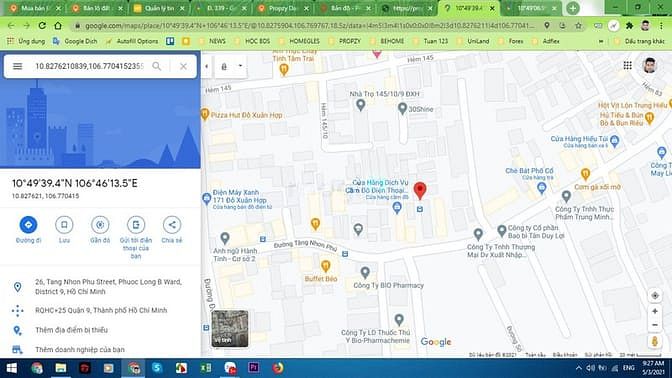
Task: Open the printer dropdown arrow on map toolbar
Action: 240,66
